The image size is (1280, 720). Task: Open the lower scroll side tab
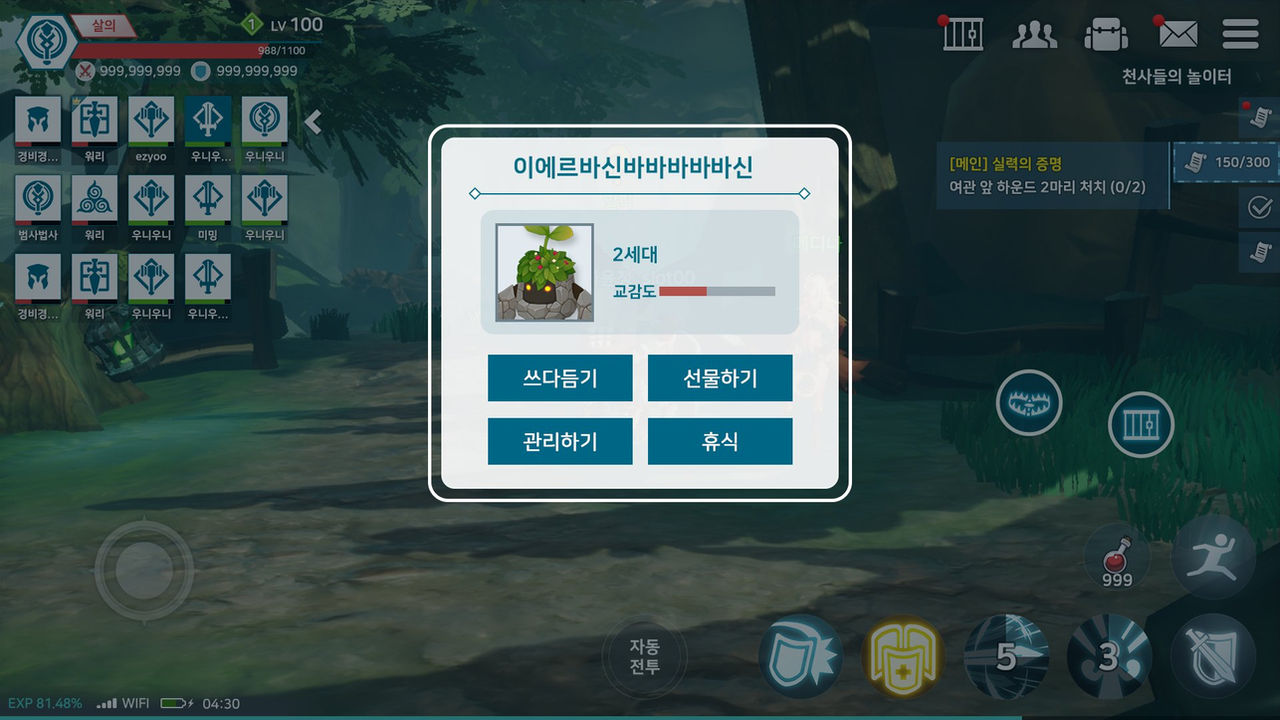pos(1260,251)
